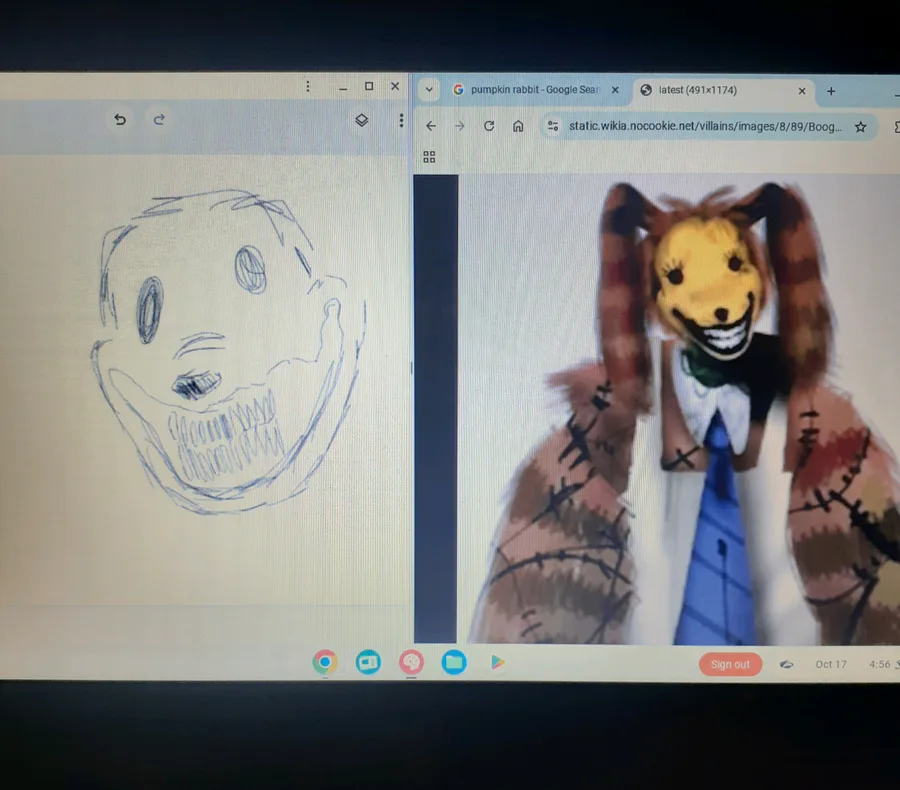Maximize the drawing app window

coord(369,86)
